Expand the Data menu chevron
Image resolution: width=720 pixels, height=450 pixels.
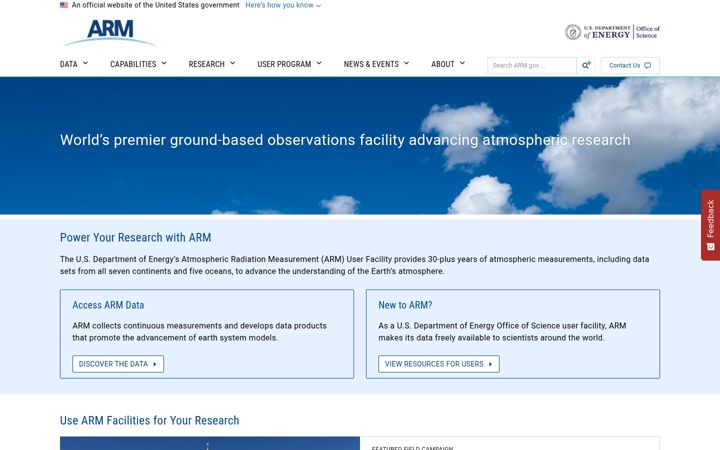tap(85, 63)
